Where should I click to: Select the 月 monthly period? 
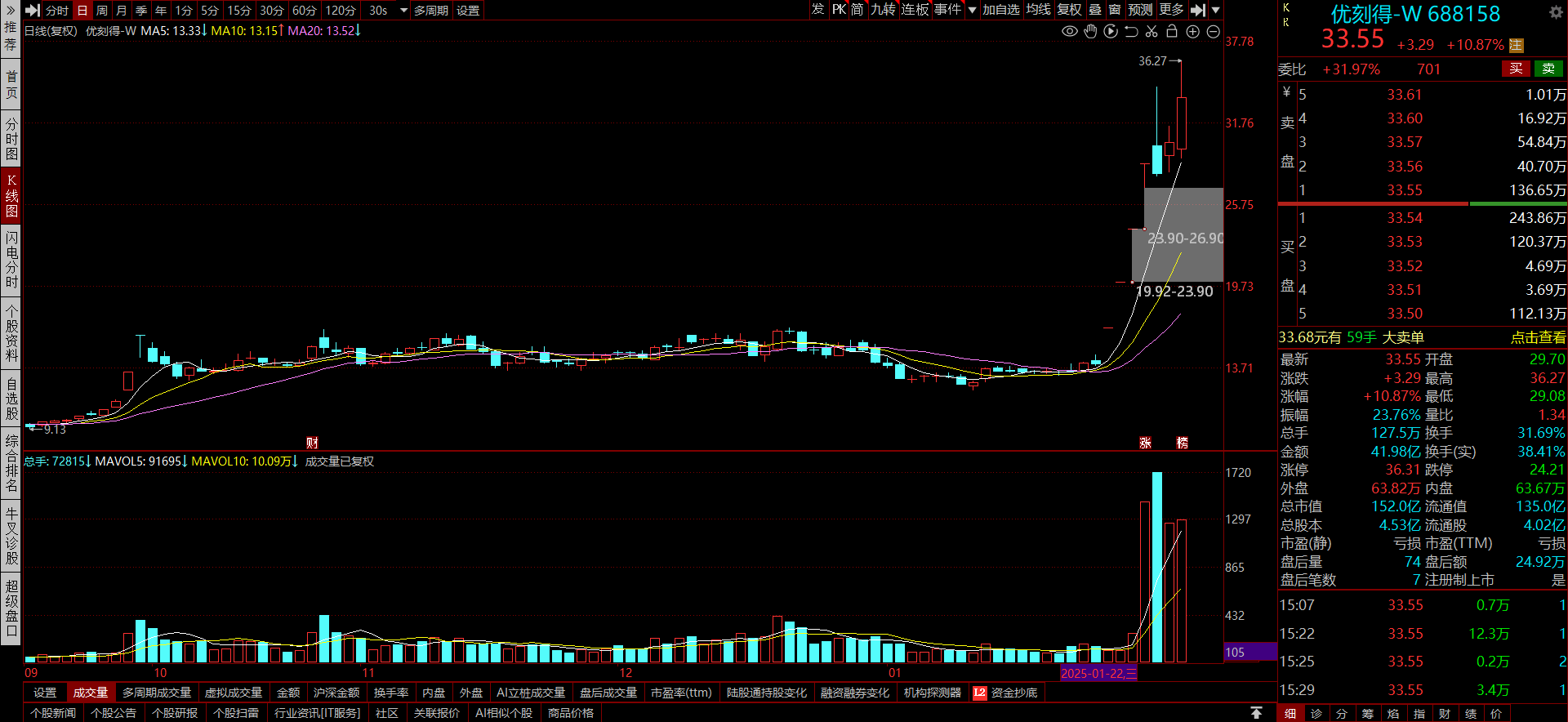point(122,11)
